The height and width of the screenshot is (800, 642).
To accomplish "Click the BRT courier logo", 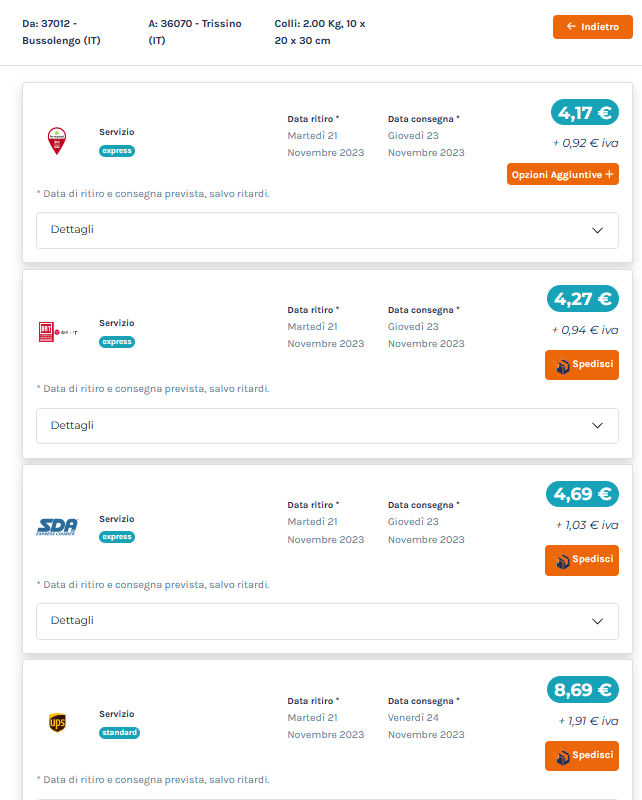I will [x=58, y=332].
